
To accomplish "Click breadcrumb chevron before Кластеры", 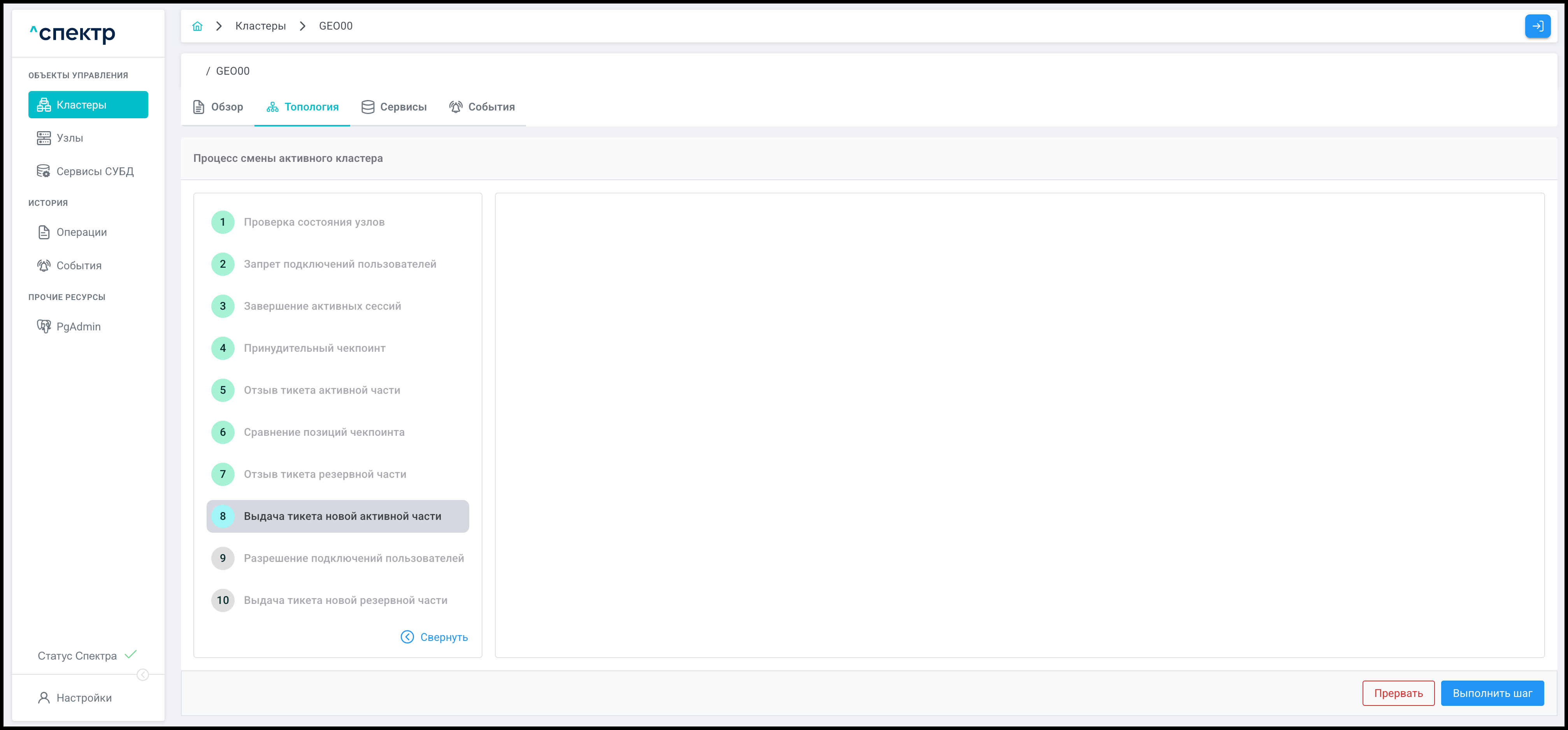I will tap(219, 26).
